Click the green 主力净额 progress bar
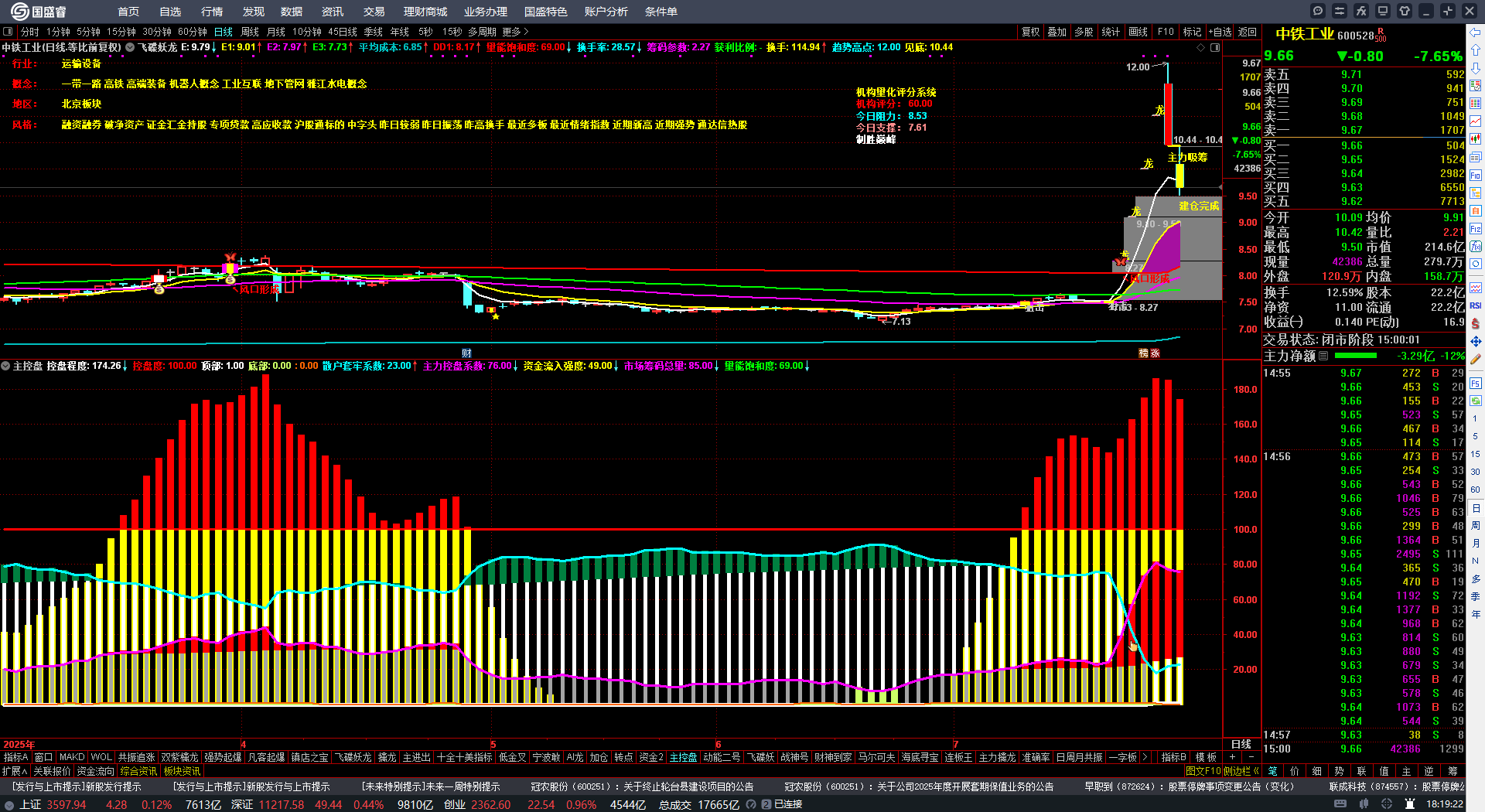1485x812 pixels. pyautogui.click(x=1356, y=356)
